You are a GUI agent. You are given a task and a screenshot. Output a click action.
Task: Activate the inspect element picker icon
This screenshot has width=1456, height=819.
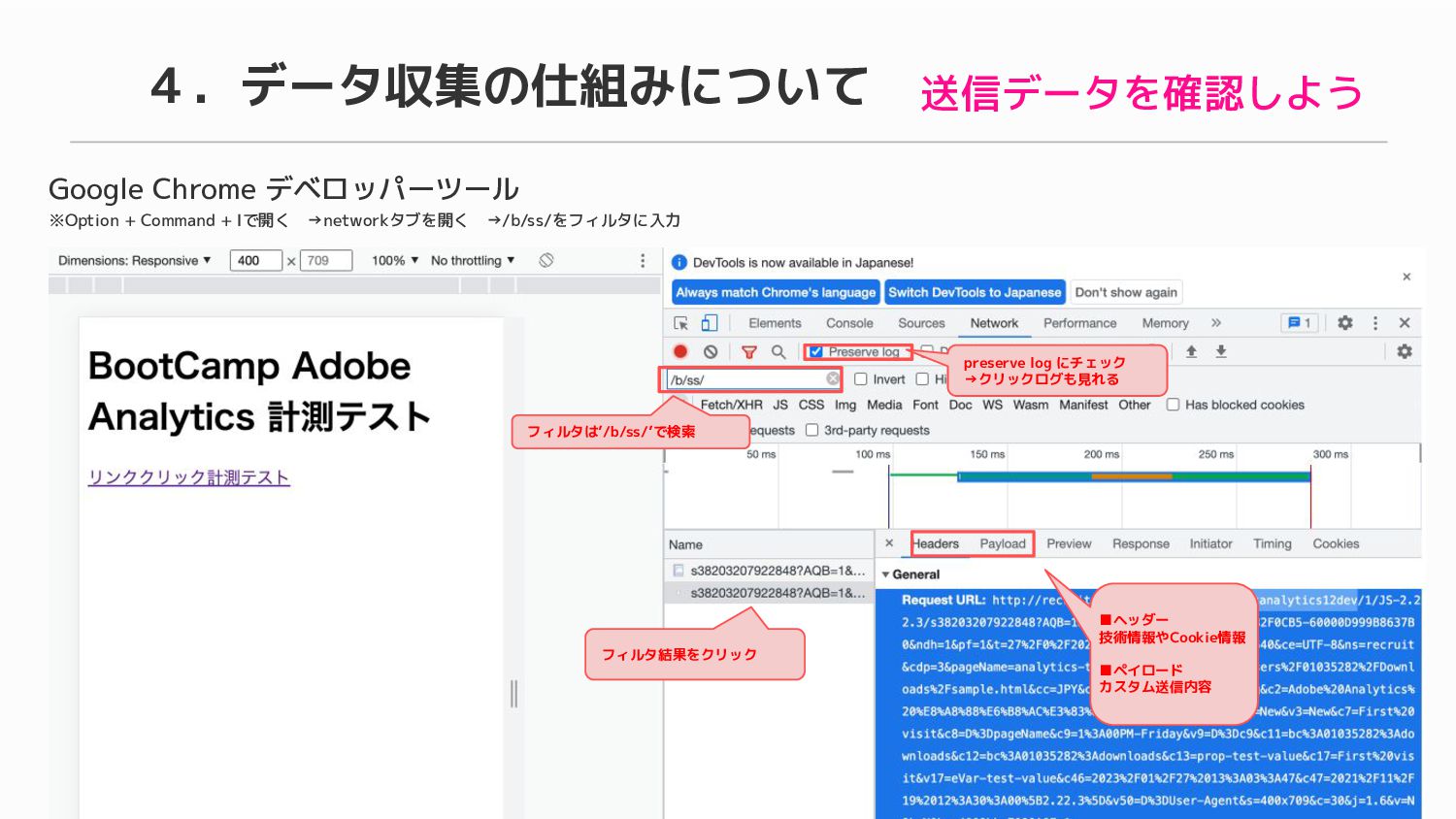pyautogui.click(x=680, y=323)
